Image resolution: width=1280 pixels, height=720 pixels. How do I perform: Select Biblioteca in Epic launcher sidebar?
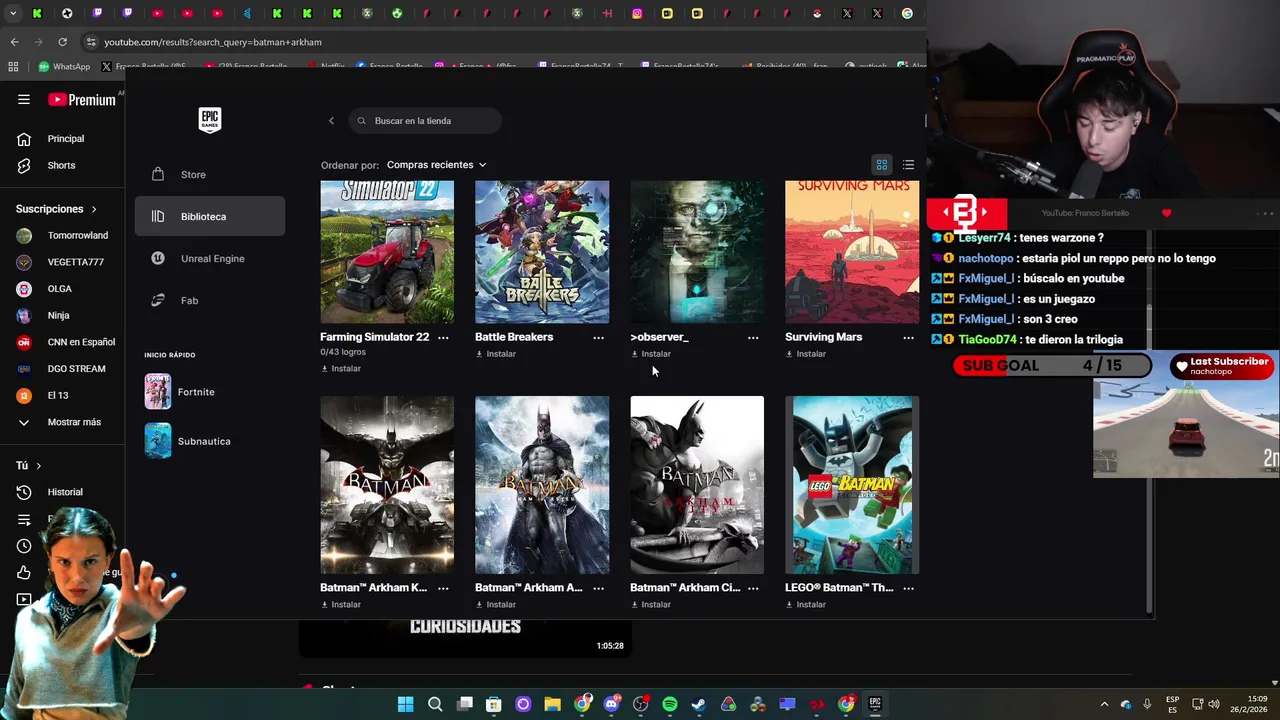click(210, 216)
